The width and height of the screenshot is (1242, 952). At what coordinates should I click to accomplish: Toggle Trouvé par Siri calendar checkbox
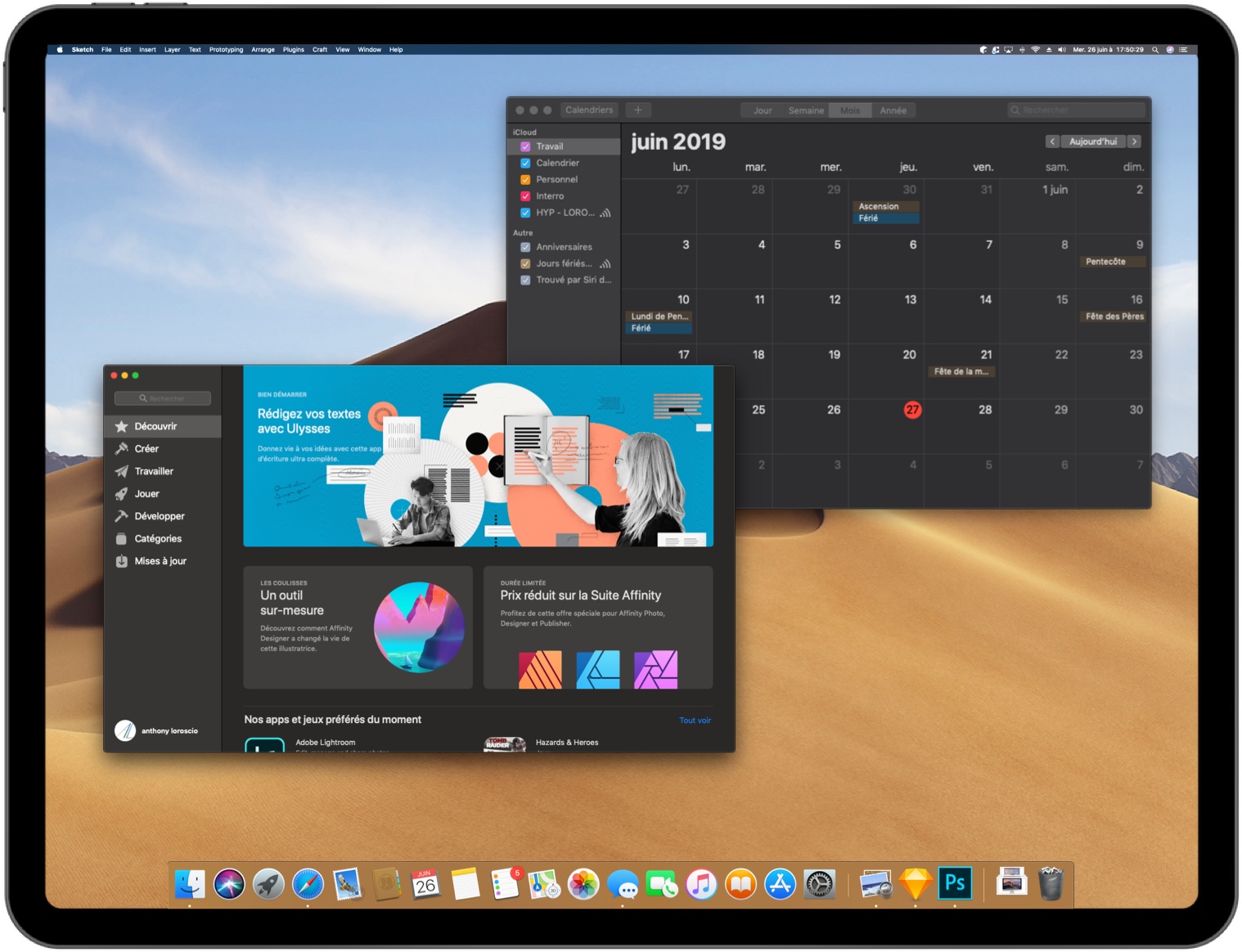click(x=525, y=280)
